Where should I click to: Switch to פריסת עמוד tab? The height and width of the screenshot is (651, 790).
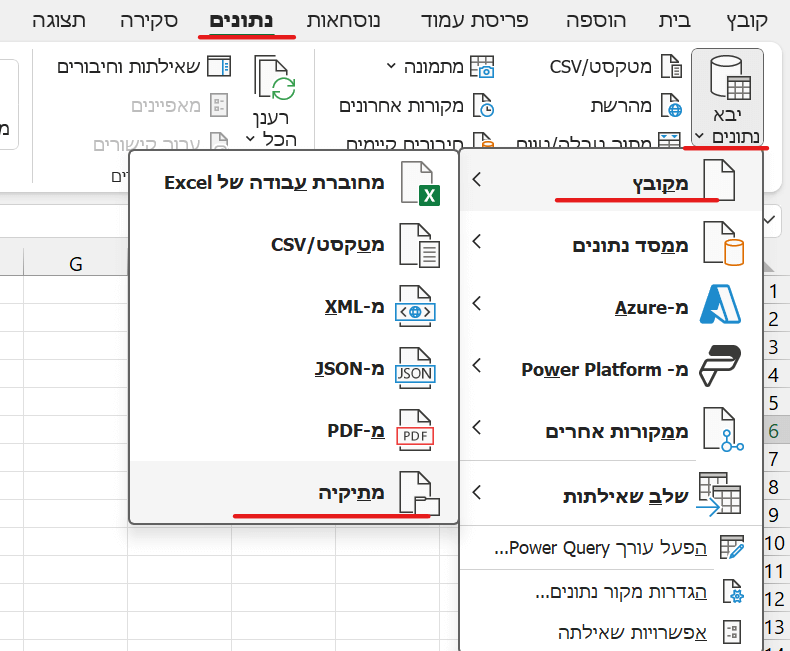475,21
